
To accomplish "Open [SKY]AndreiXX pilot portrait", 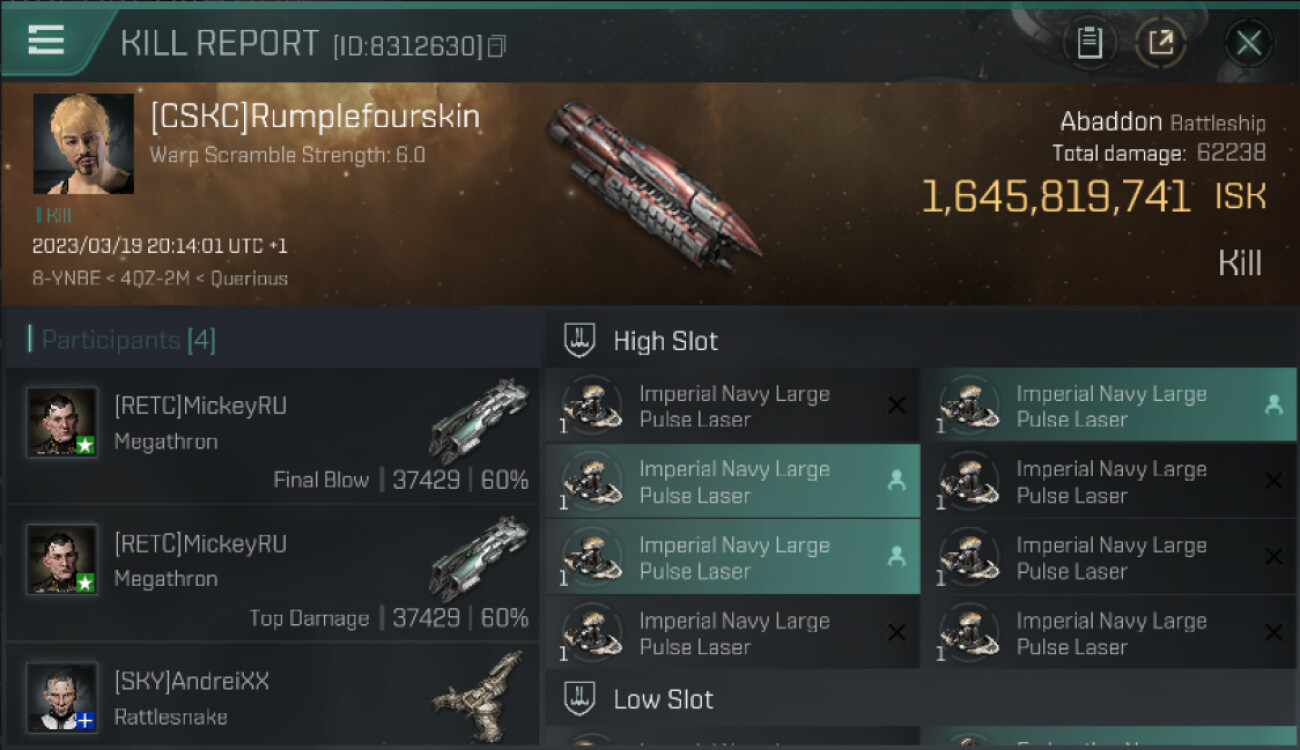I will point(62,696).
